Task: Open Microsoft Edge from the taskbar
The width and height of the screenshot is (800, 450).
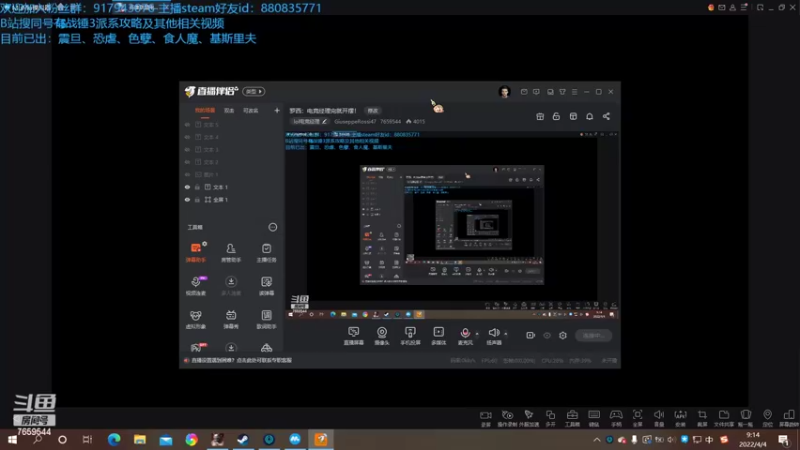Action: (x=114, y=439)
